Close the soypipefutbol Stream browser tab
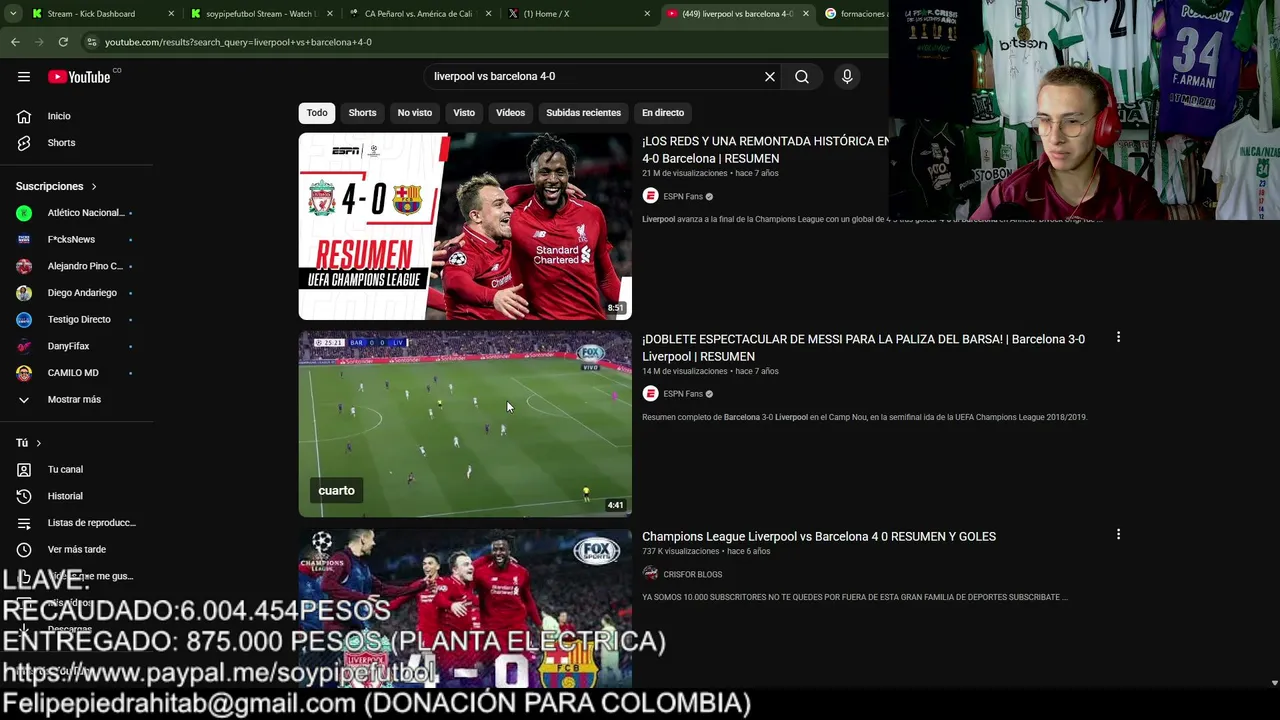Screen dimensions: 1280x720 point(330,14)
